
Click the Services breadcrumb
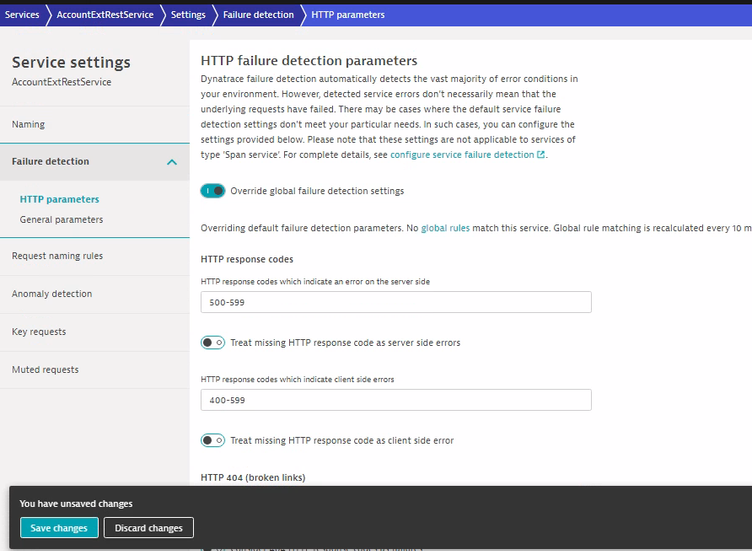click(x=22, y=15)
